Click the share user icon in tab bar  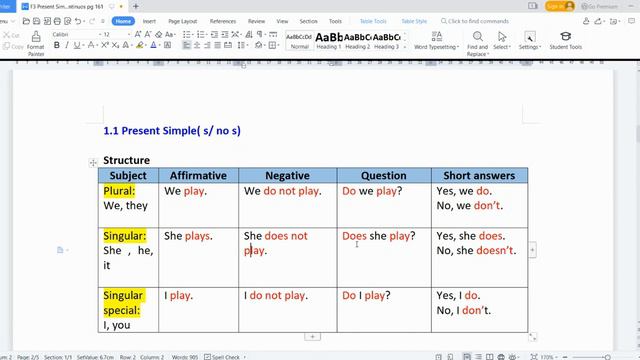pos(586,21)
